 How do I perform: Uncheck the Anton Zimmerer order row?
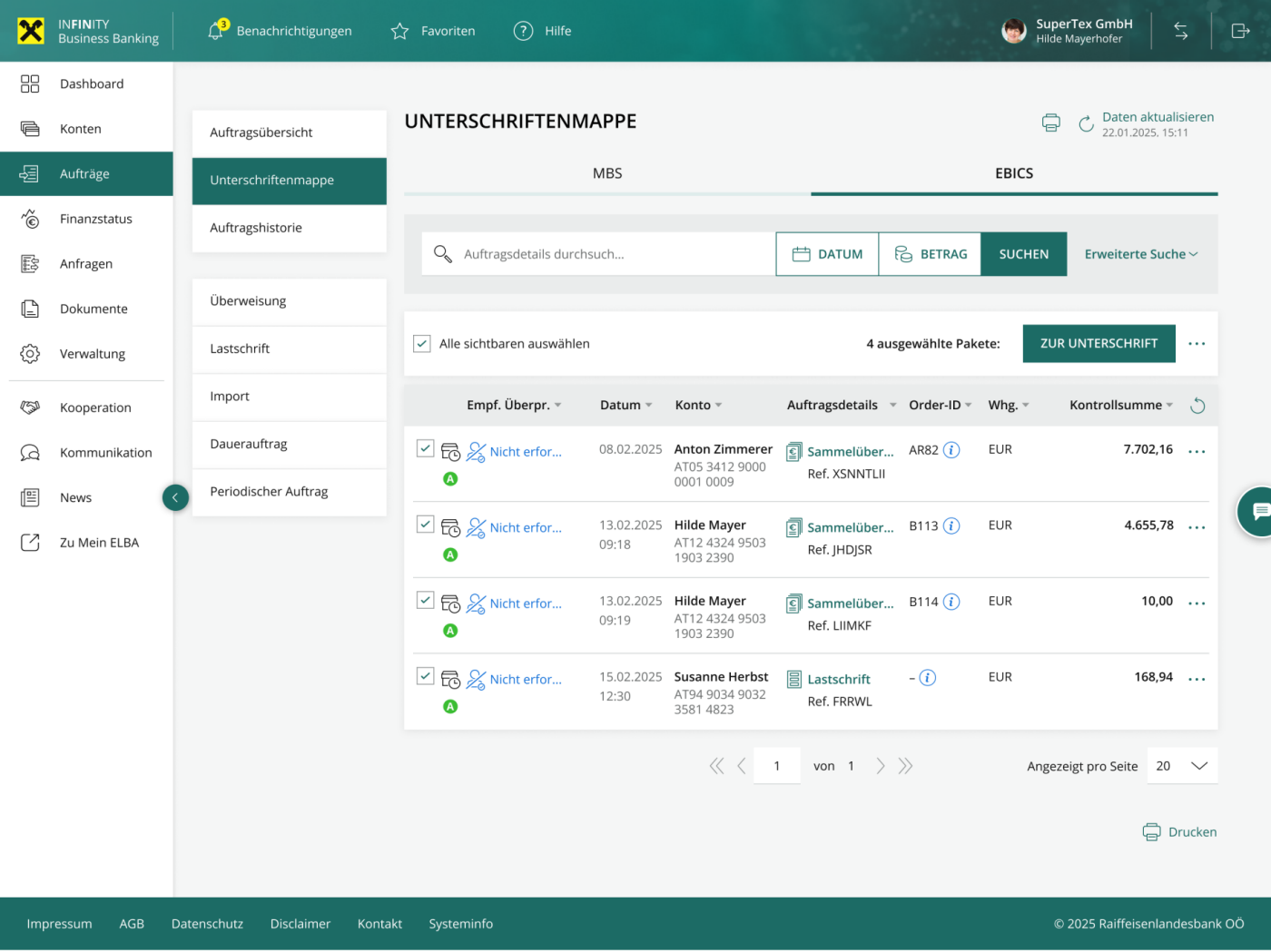point(425,448)
